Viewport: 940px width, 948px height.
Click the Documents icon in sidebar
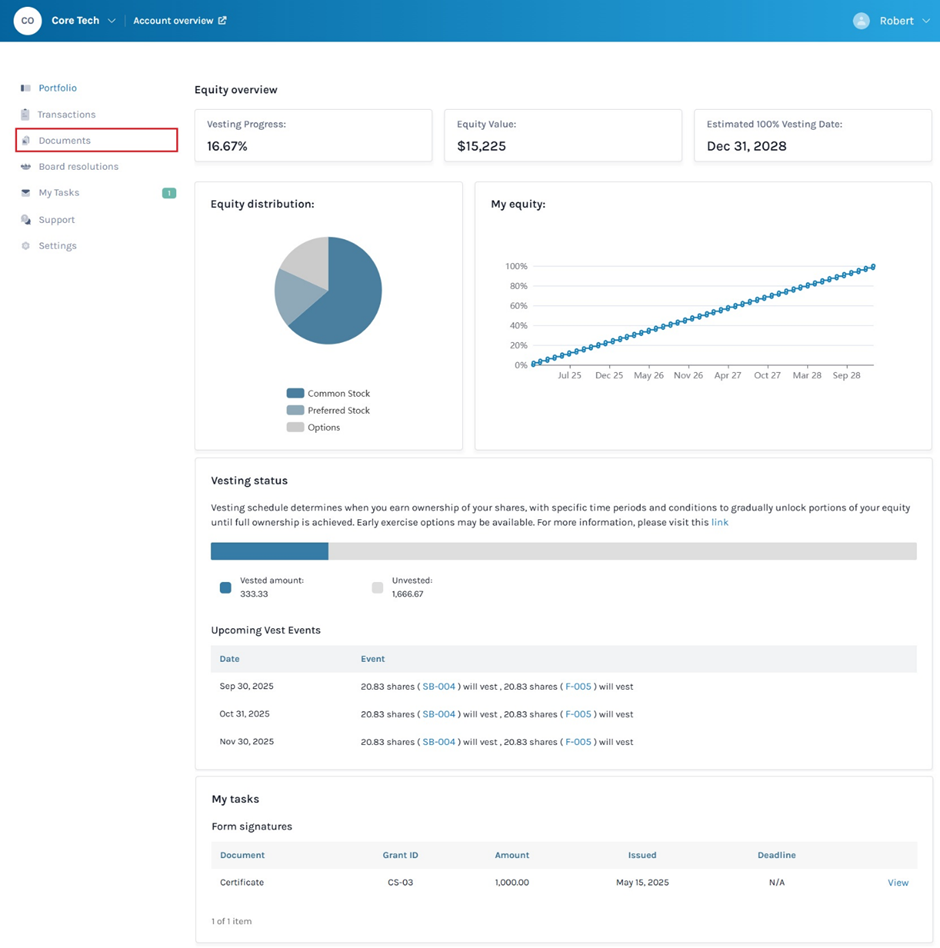(26, 141)
